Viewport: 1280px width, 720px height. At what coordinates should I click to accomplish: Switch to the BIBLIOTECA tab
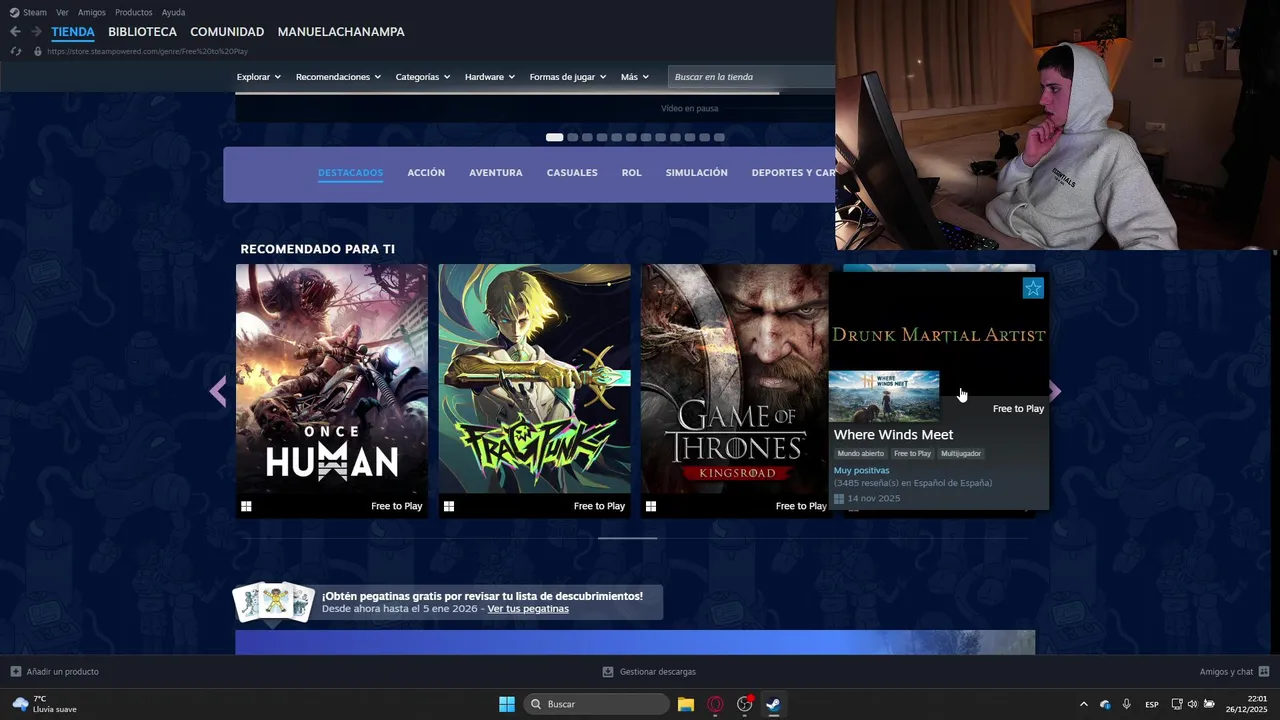point(142,32)
